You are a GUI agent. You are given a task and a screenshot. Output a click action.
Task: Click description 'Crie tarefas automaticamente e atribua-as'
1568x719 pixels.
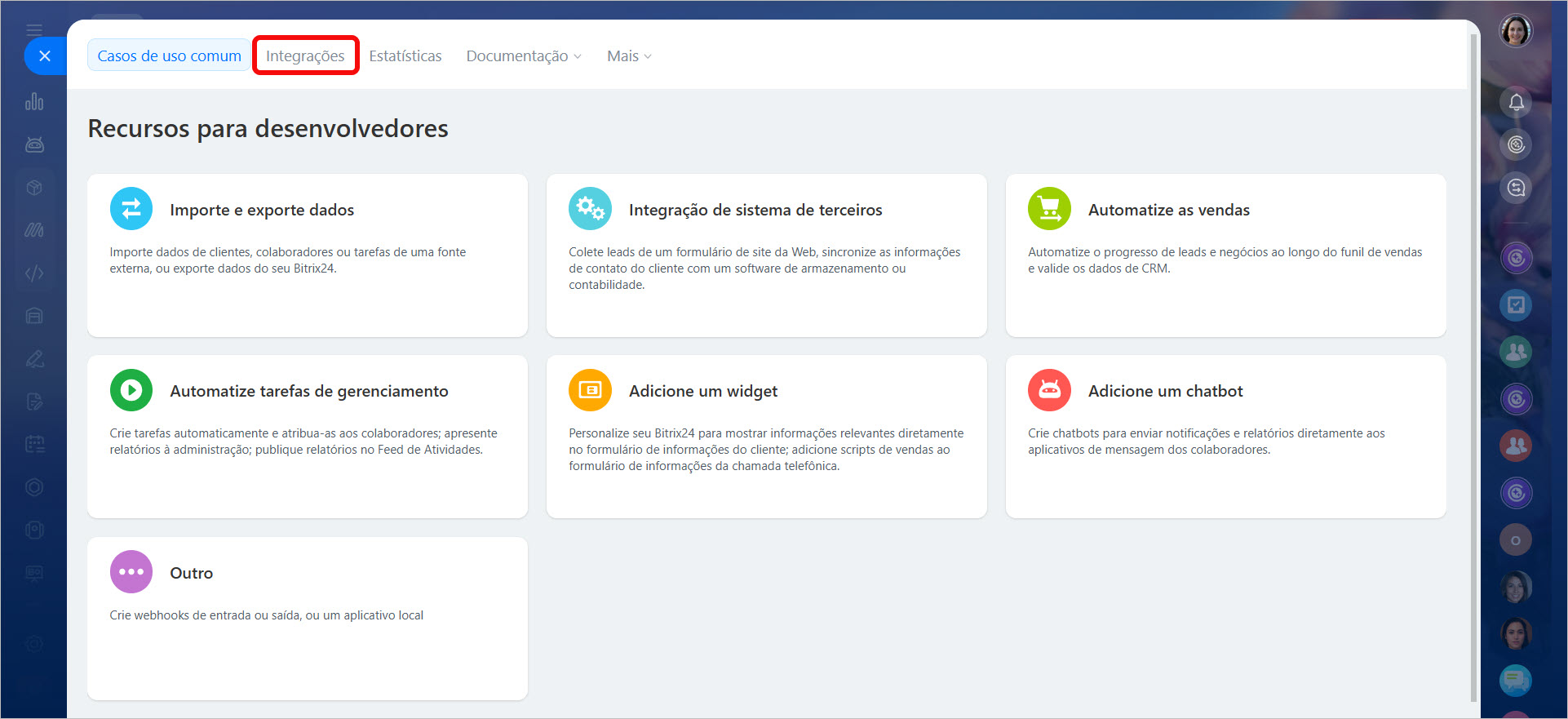tap(303, 442)
